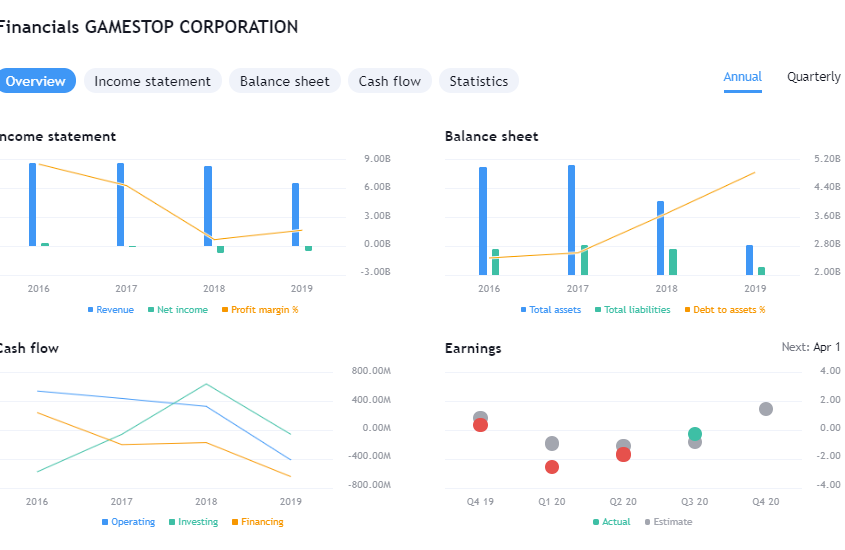Toggle Profit margin % legend item
845x550 pixels.
coord(264,310)
